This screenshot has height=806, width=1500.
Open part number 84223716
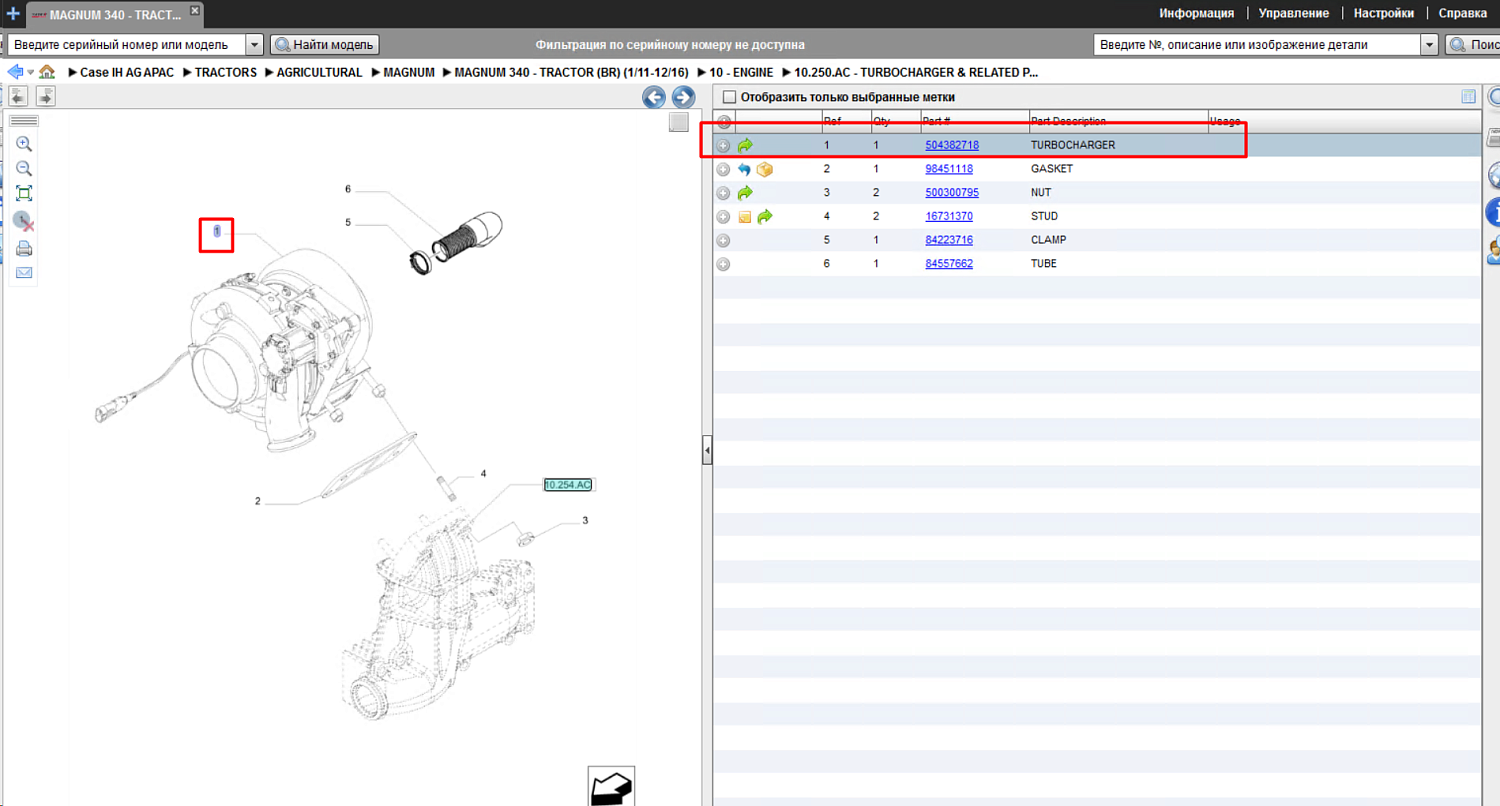pyautogui.click(x=949, y=240)
